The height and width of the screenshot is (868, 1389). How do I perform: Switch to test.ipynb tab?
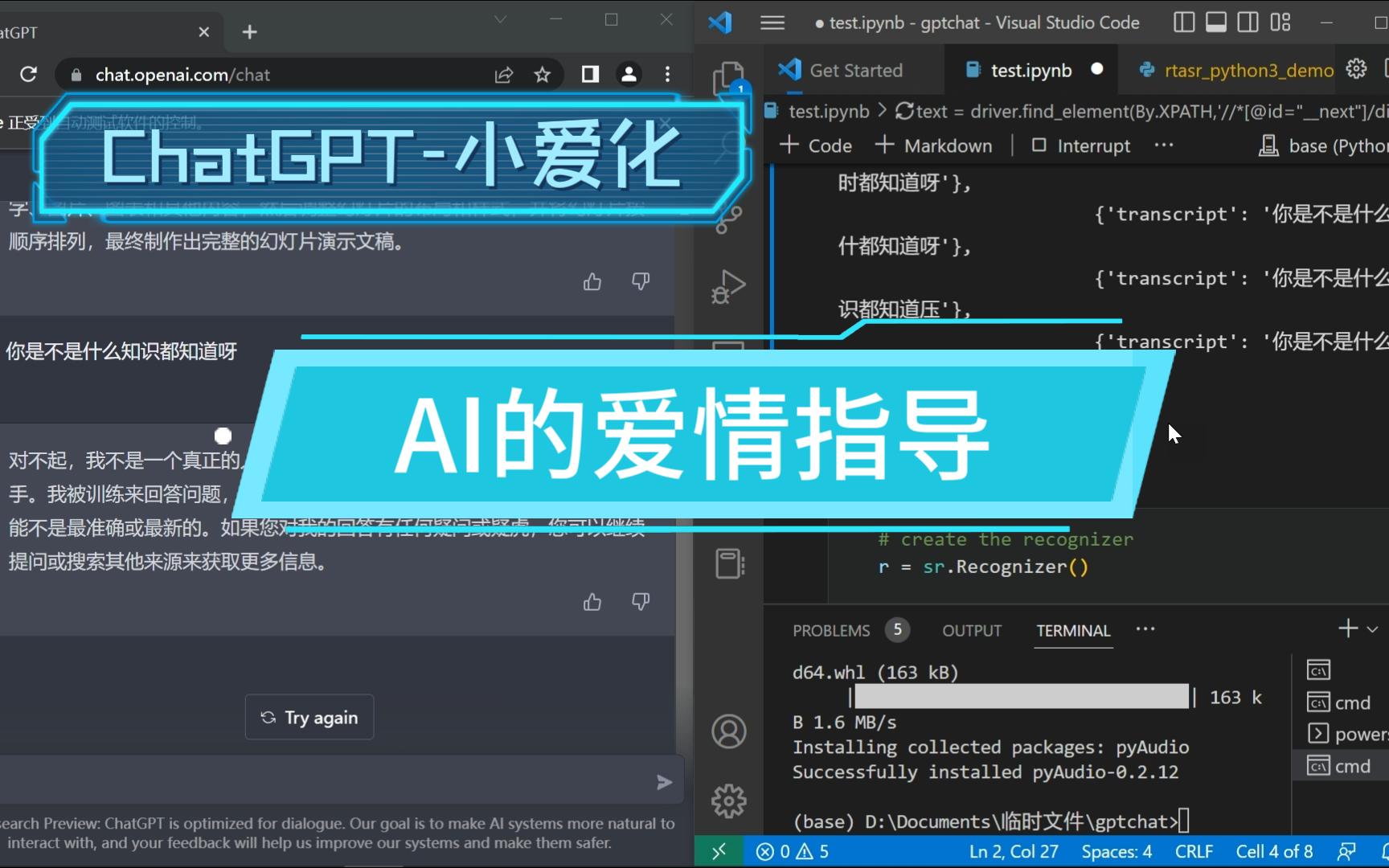click(1030, 71)
